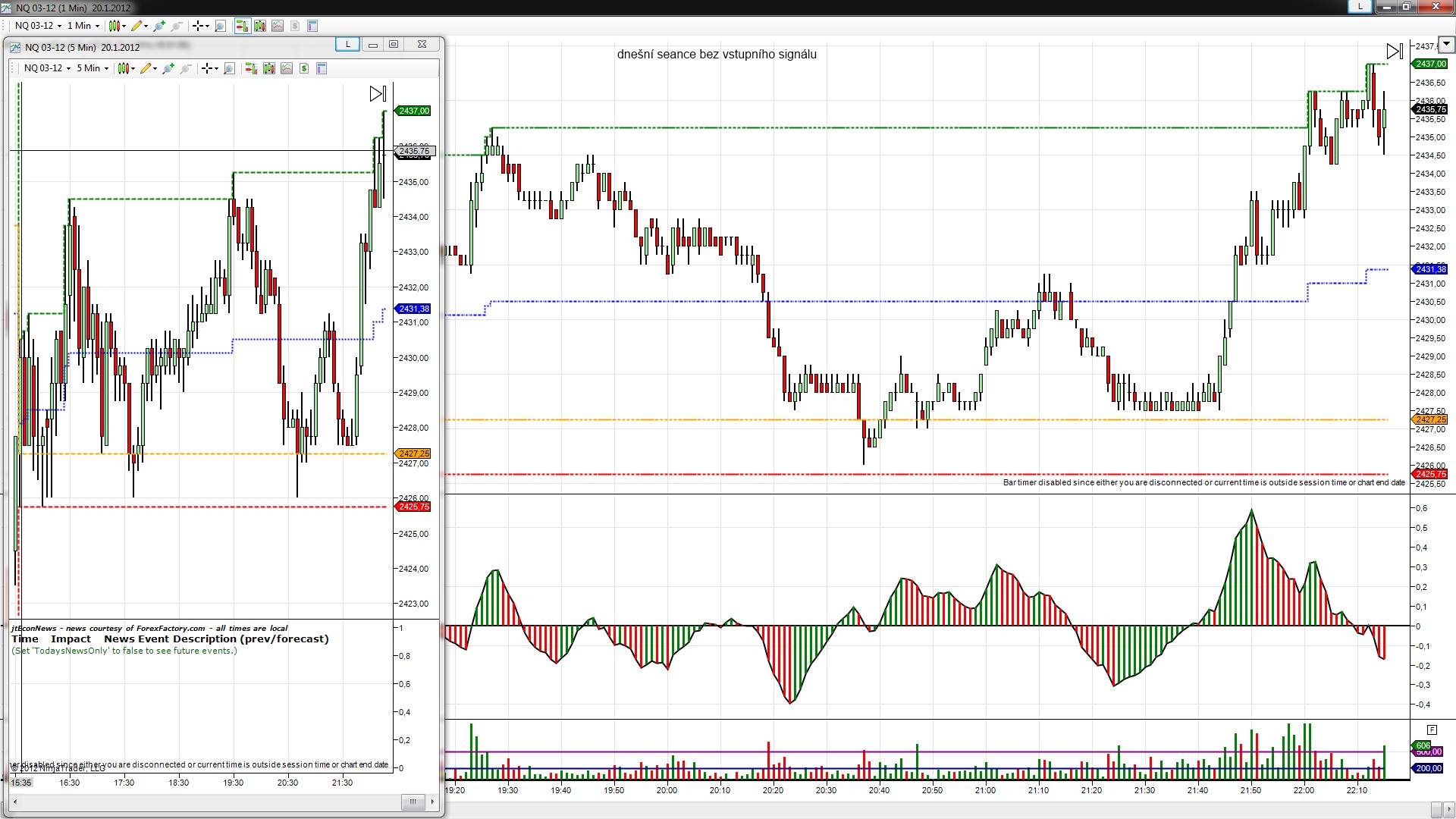
Task: Jump to last bar on 1 Min chart
Action: point(1395,51)
